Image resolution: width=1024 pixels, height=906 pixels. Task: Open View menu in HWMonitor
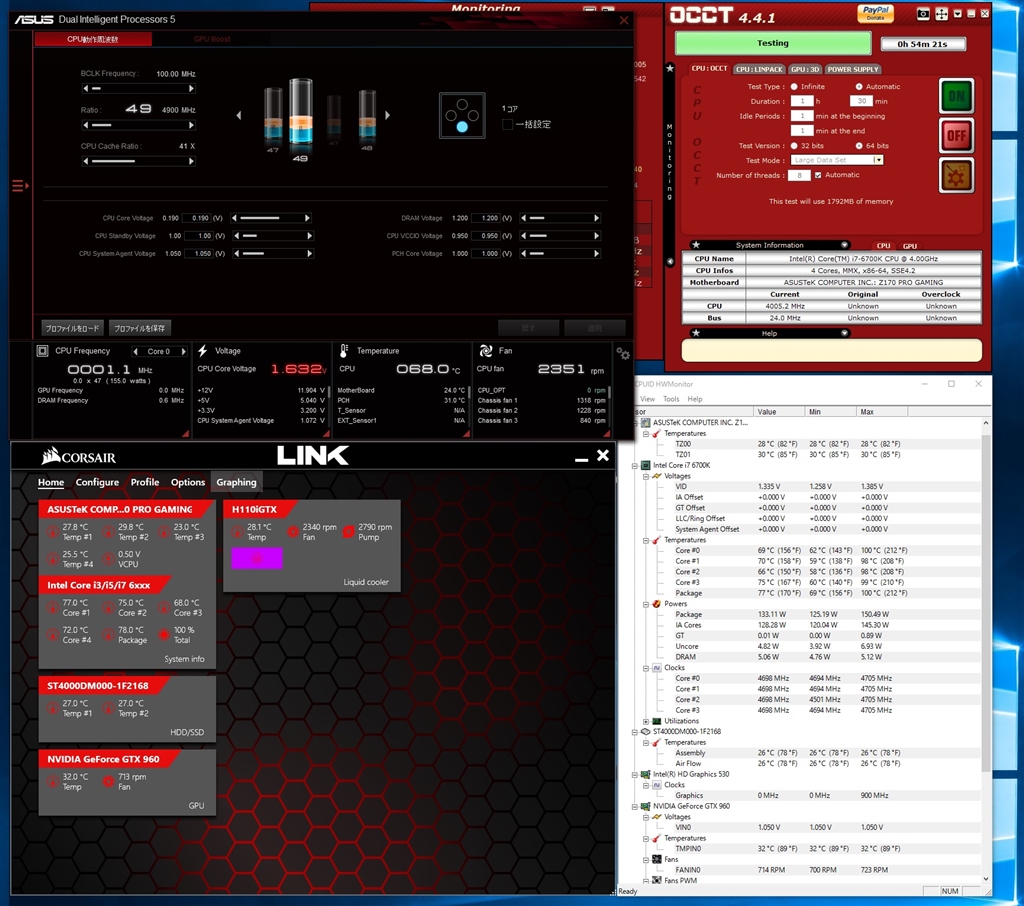647,399
